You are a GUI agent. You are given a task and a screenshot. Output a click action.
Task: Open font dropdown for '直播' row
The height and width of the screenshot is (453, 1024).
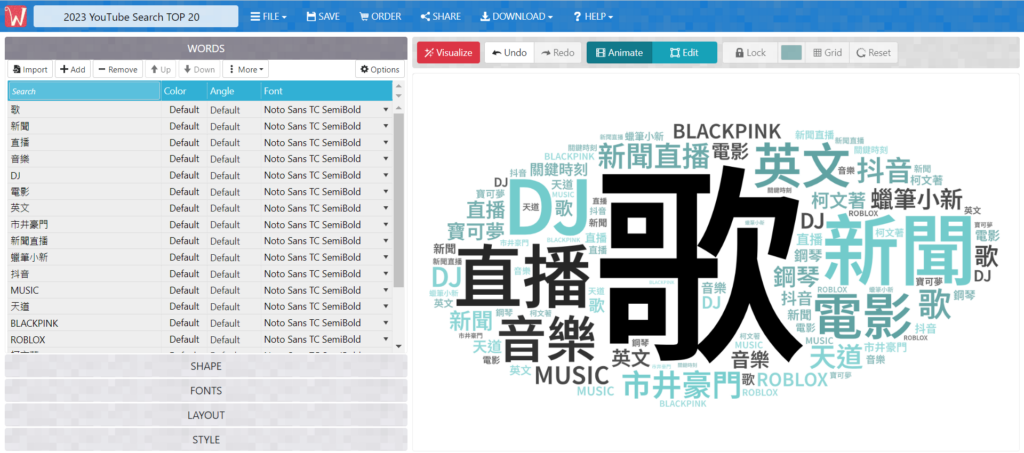[386, 142]
